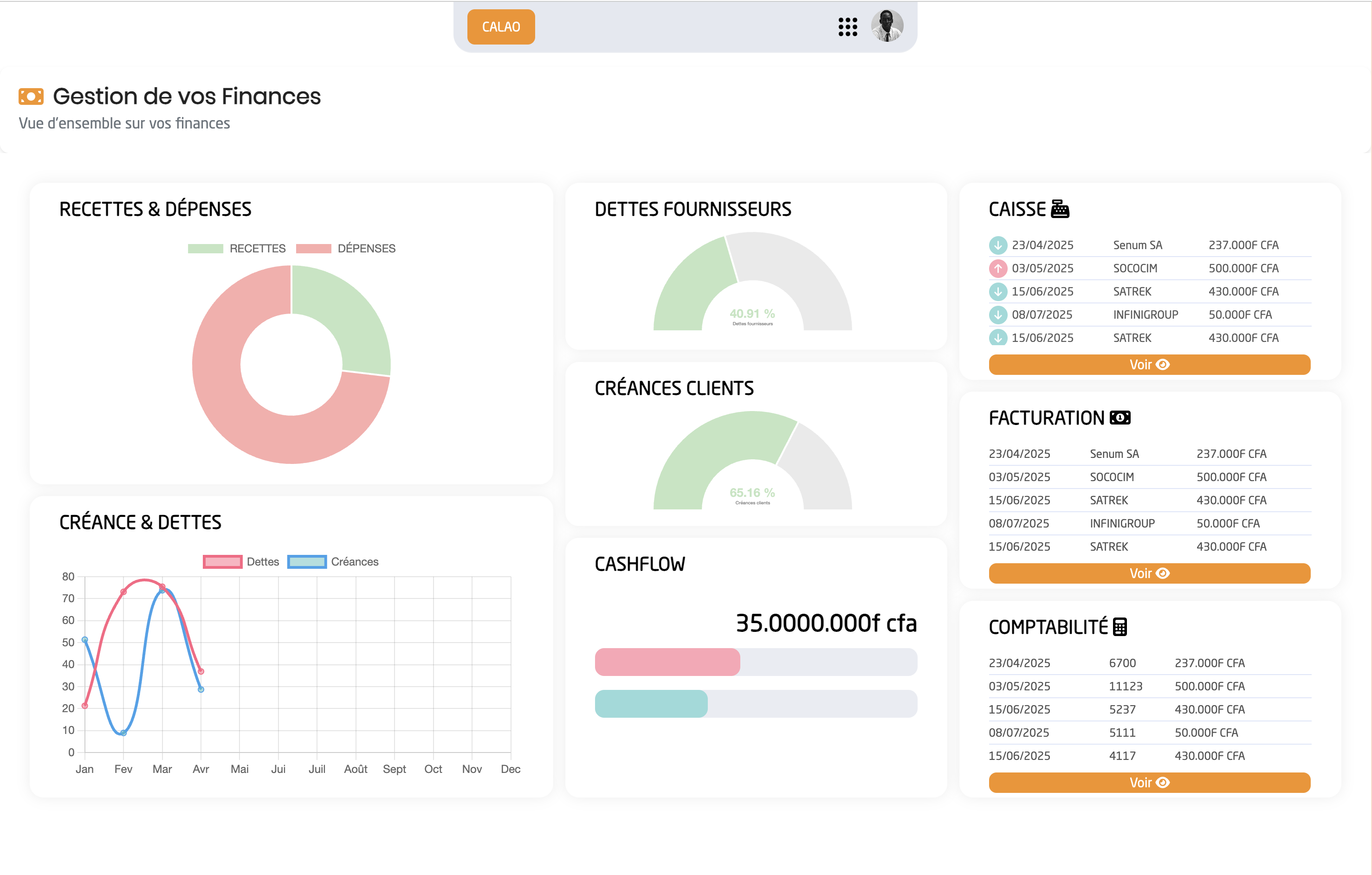
Task: Click the CRÉANCES CLIENTS card title
Action: (x=674, y=388)
